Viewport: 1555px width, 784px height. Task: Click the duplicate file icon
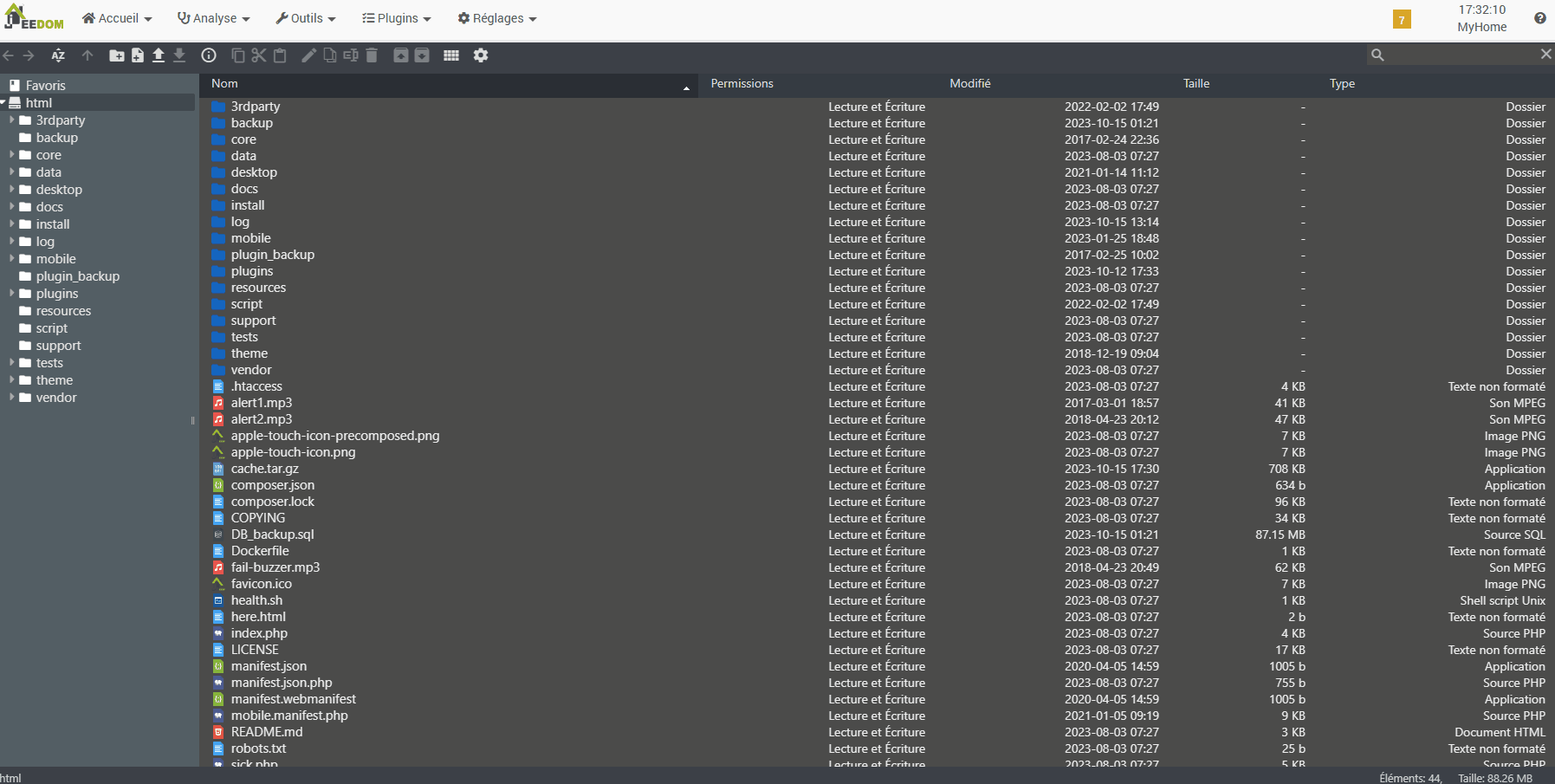tap(330, 55)
